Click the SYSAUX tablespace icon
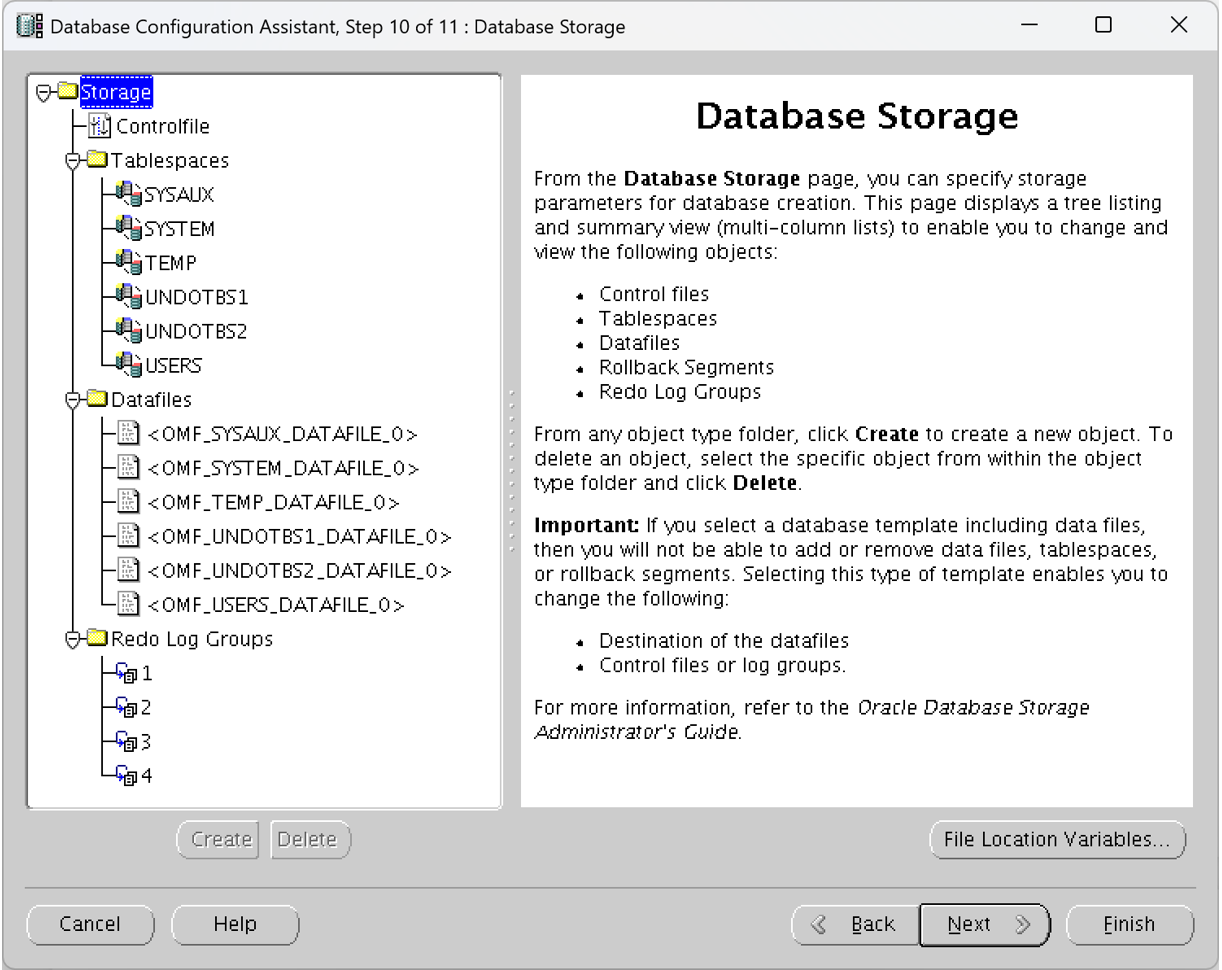 pyautogui.click(x=128, y=194)
